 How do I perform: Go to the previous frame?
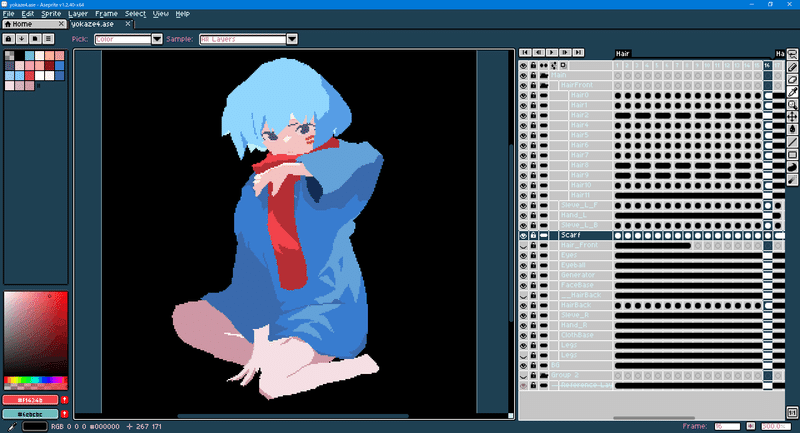(539, 53)
